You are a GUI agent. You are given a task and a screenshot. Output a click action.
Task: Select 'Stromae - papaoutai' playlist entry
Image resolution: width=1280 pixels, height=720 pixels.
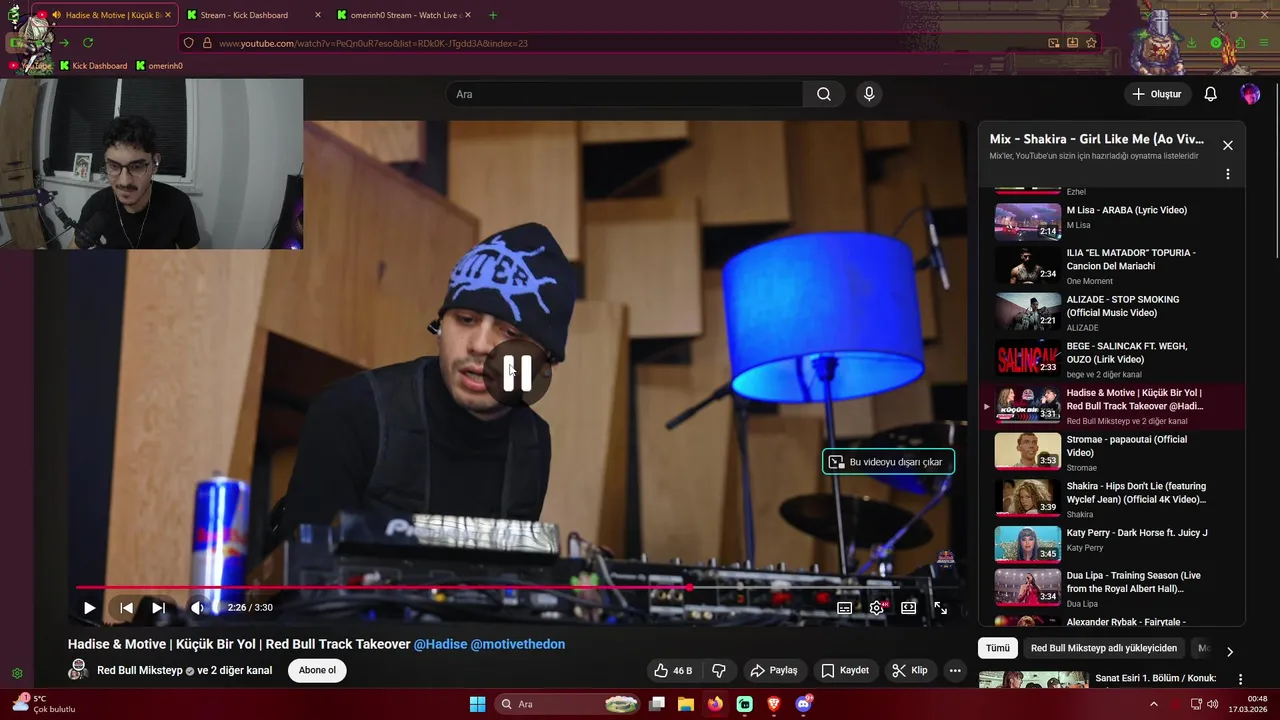pyautogui.click(x=1110, y=453)
